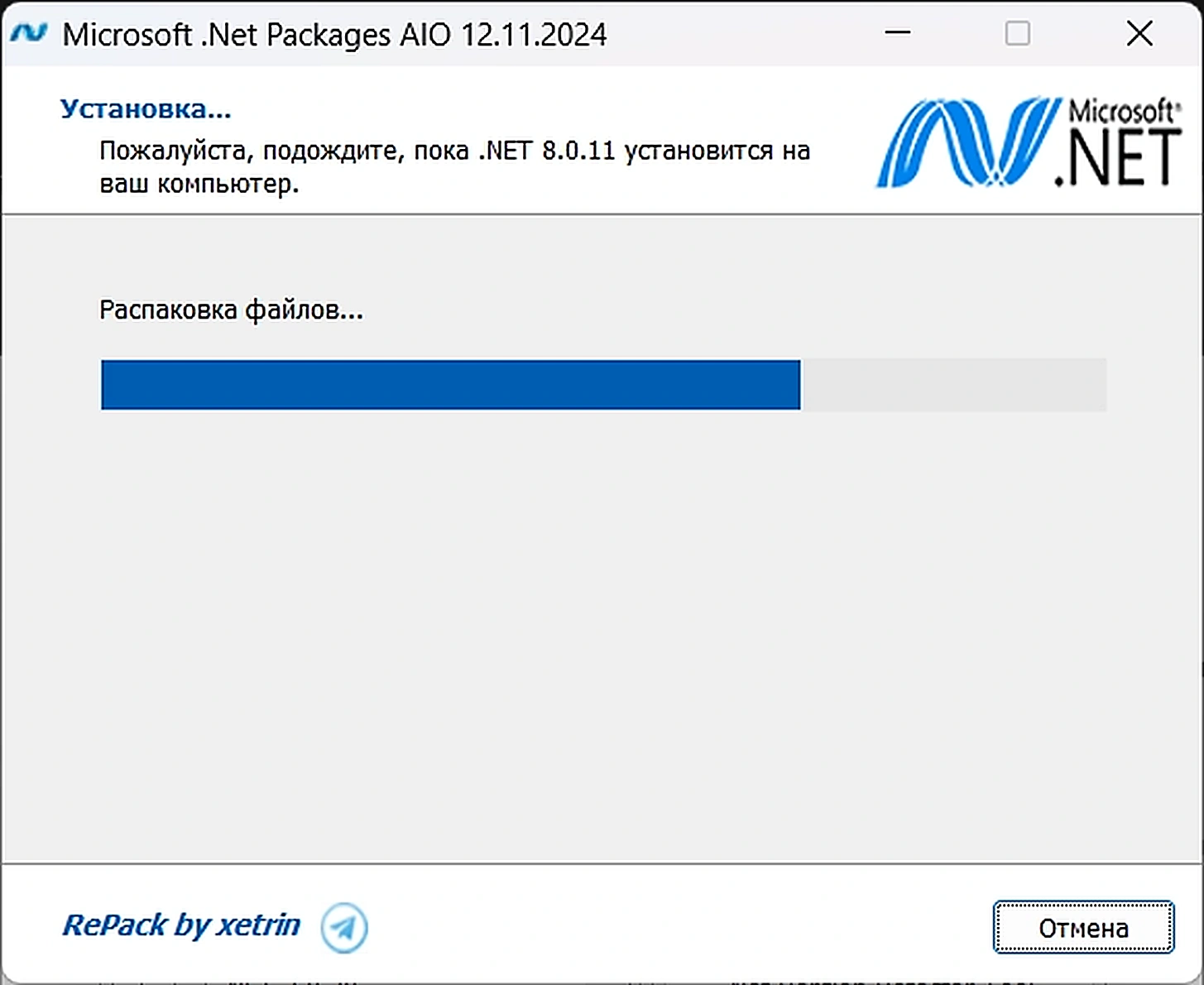1204x985 pixels.
Task: Open the Telegram paper-plane icon
Action: click(344, 927)
